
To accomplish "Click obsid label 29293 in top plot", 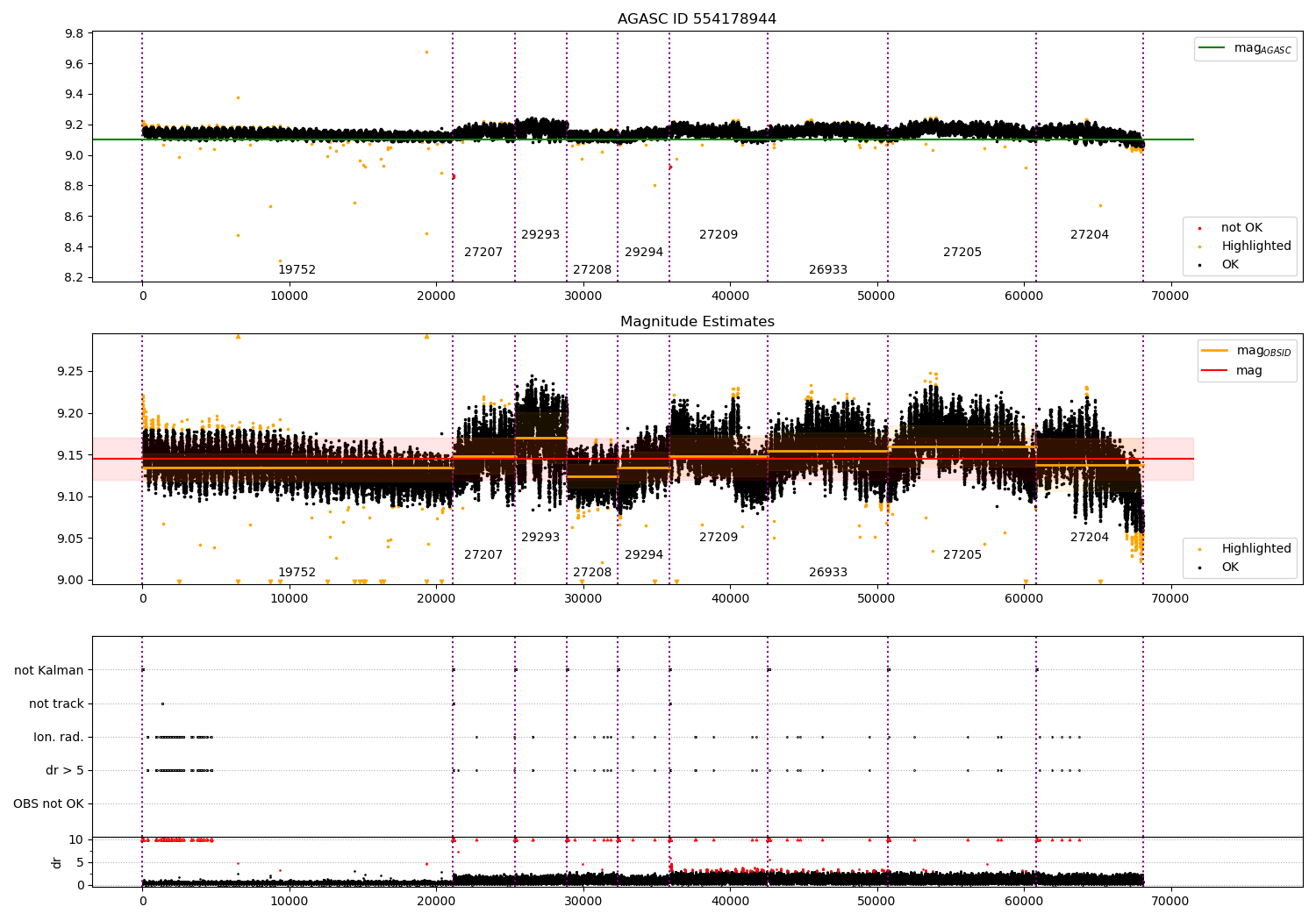I will (x=540, y=235).
